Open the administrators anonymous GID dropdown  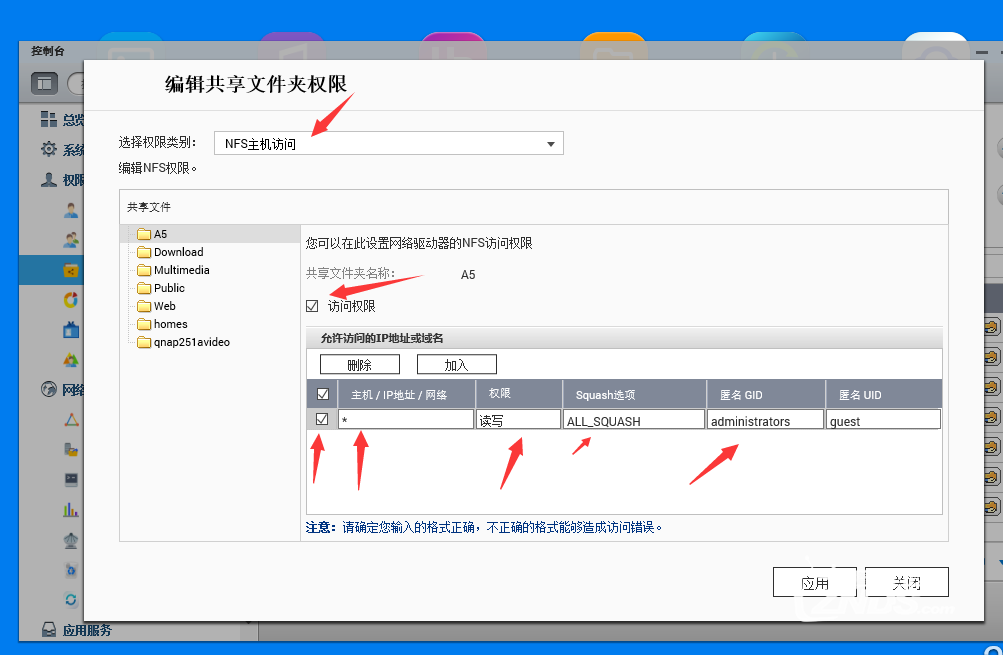[765, 420]
